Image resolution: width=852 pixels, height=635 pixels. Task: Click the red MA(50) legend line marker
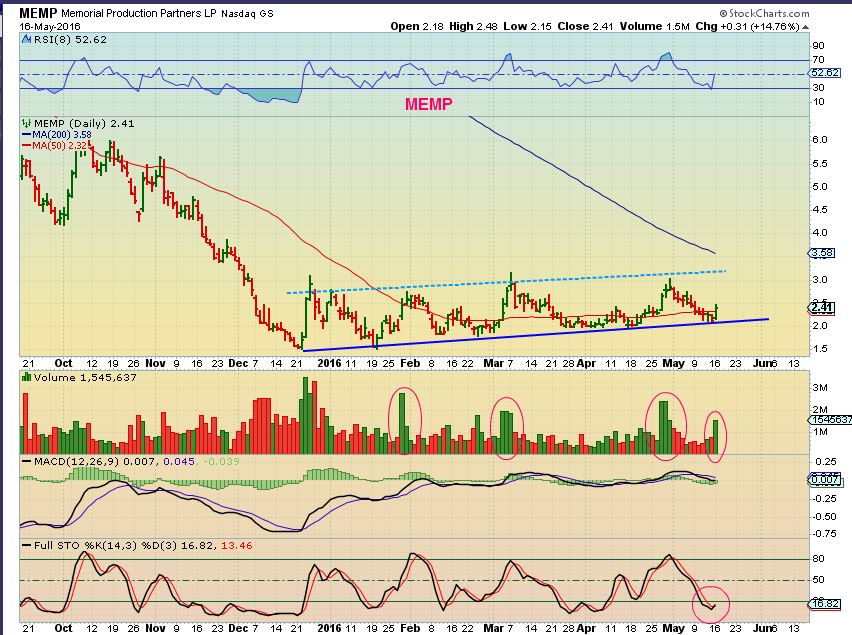pos(27,146)
